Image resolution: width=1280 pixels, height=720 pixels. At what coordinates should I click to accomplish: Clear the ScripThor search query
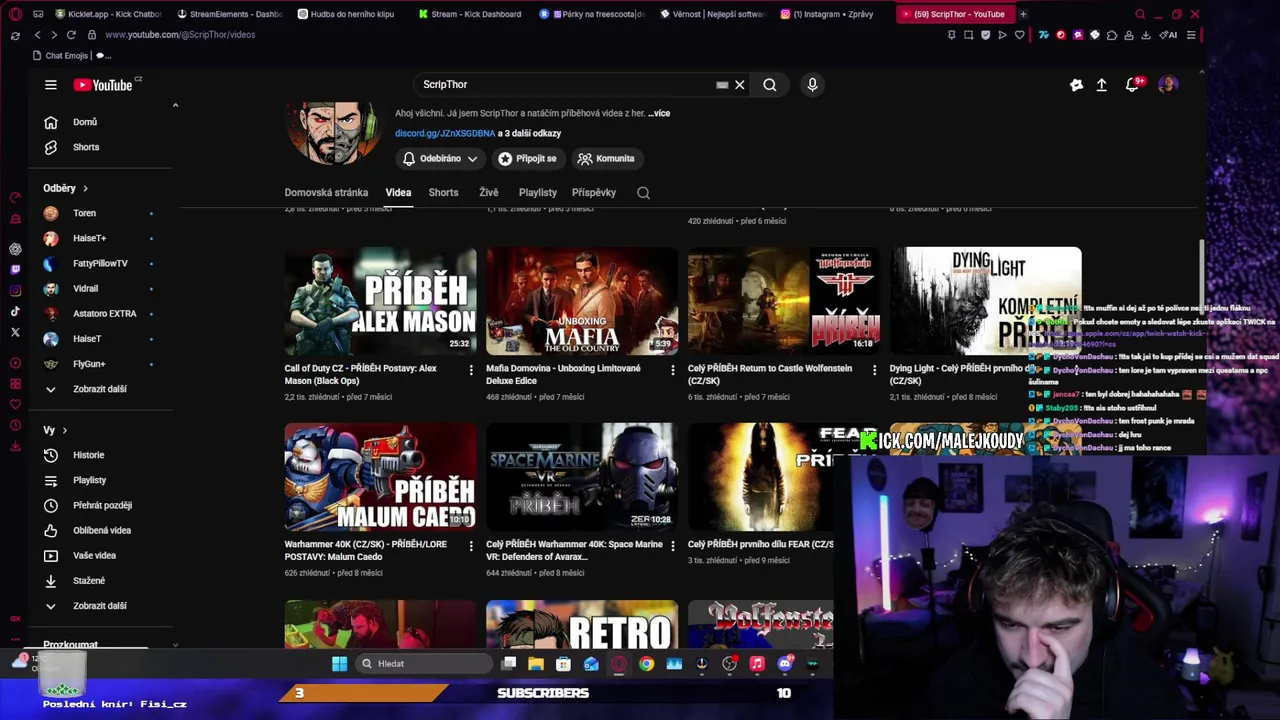[740, 85]
